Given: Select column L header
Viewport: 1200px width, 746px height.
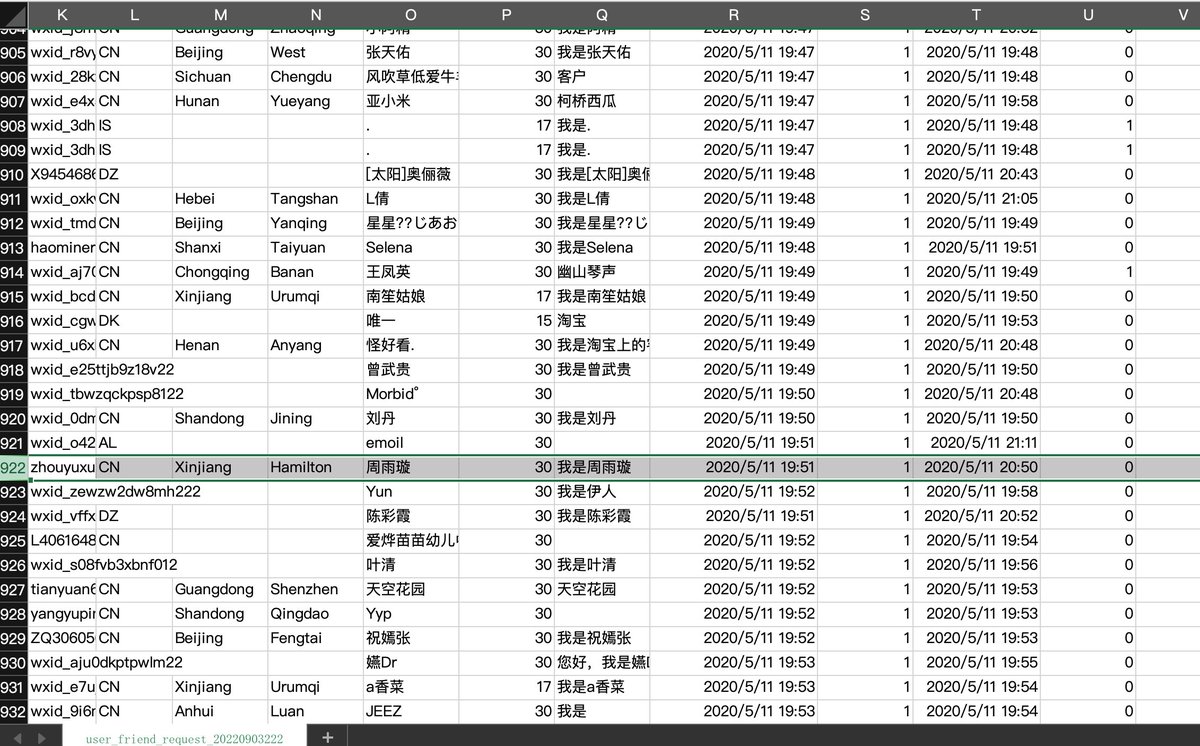Looking at the screenshot, I should (135, 15).
